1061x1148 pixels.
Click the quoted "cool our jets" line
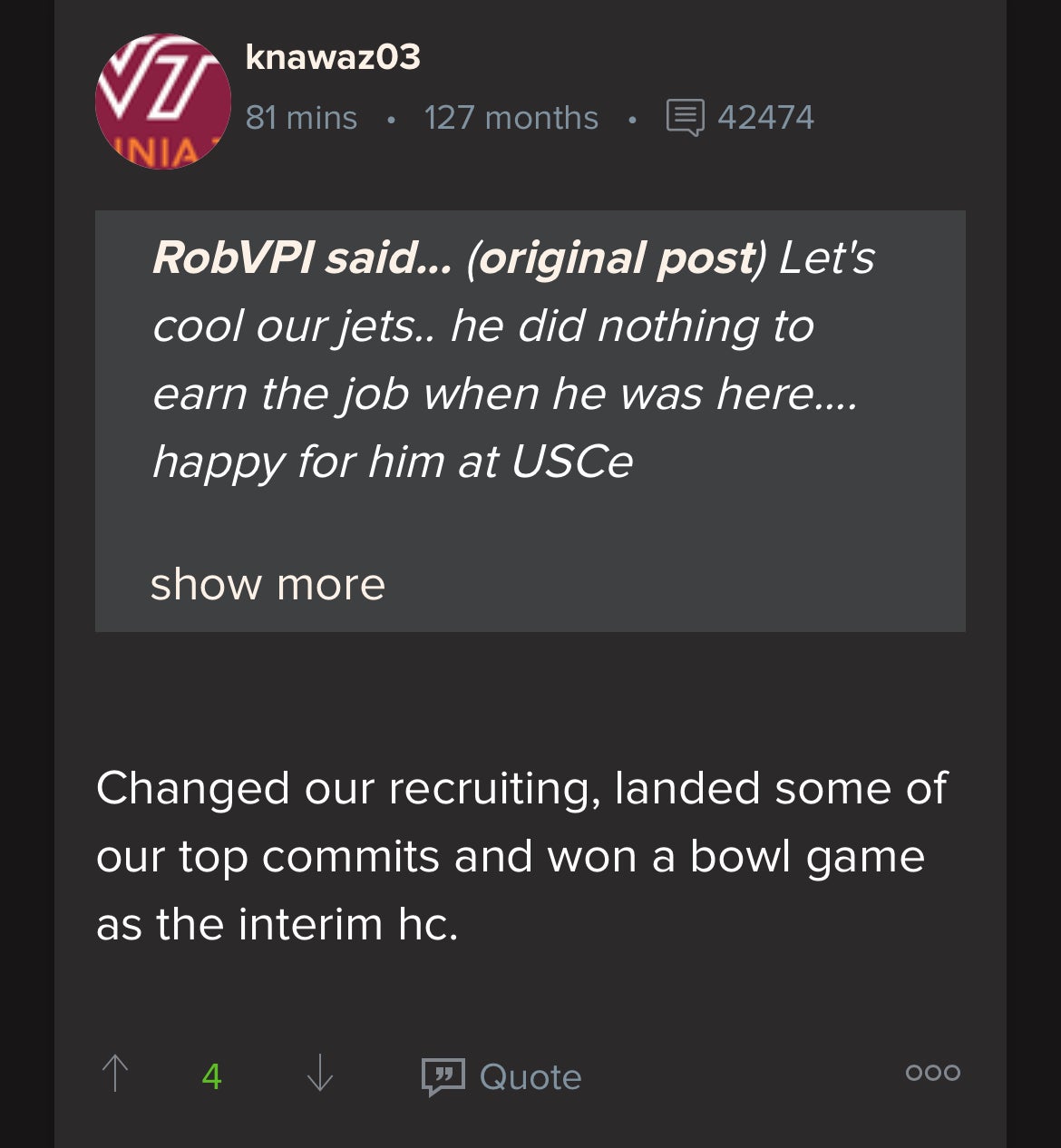[x=483, y=326]
